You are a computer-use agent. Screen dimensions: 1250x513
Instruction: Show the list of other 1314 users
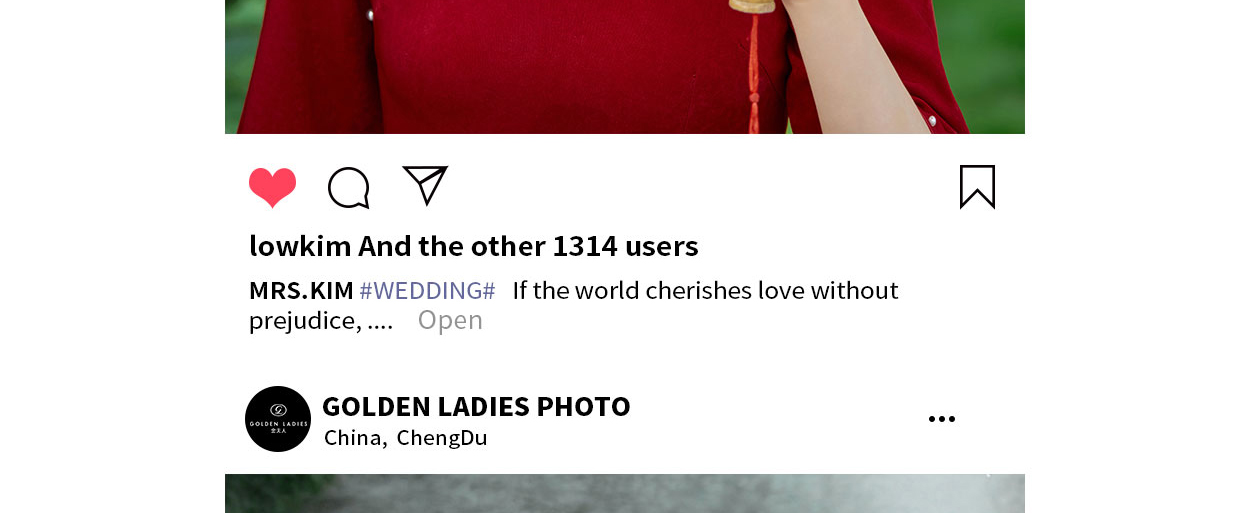tap(529, 246)
